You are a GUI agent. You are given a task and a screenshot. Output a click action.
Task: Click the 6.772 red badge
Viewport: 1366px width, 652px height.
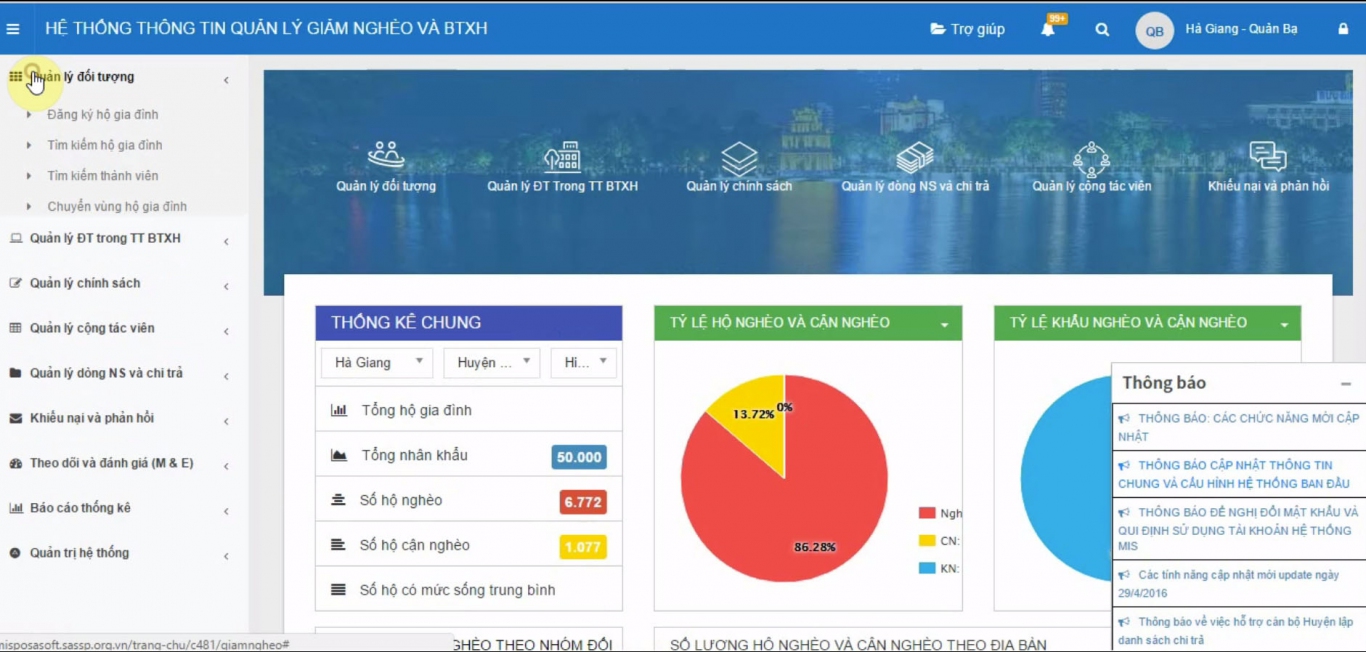tap(583, 502)
